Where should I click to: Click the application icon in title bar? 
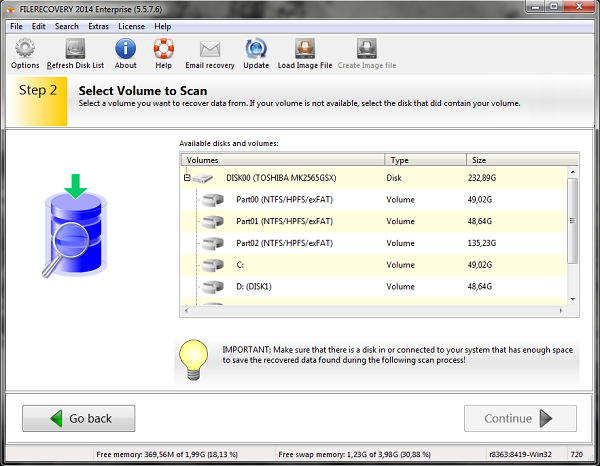coord(11,9)
